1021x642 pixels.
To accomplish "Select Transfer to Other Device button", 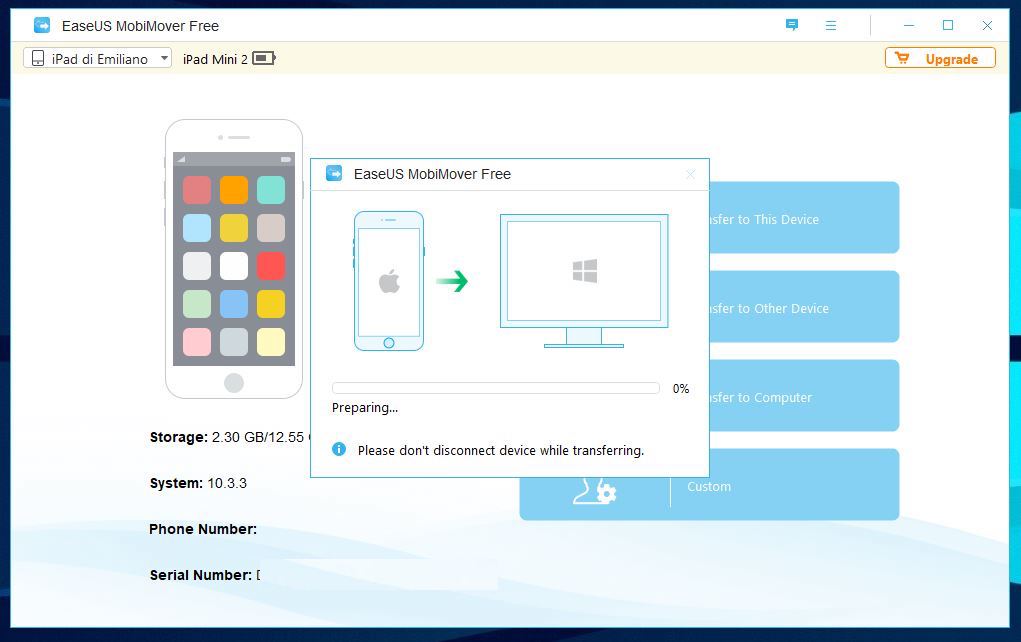I will [x=804, y=307].
